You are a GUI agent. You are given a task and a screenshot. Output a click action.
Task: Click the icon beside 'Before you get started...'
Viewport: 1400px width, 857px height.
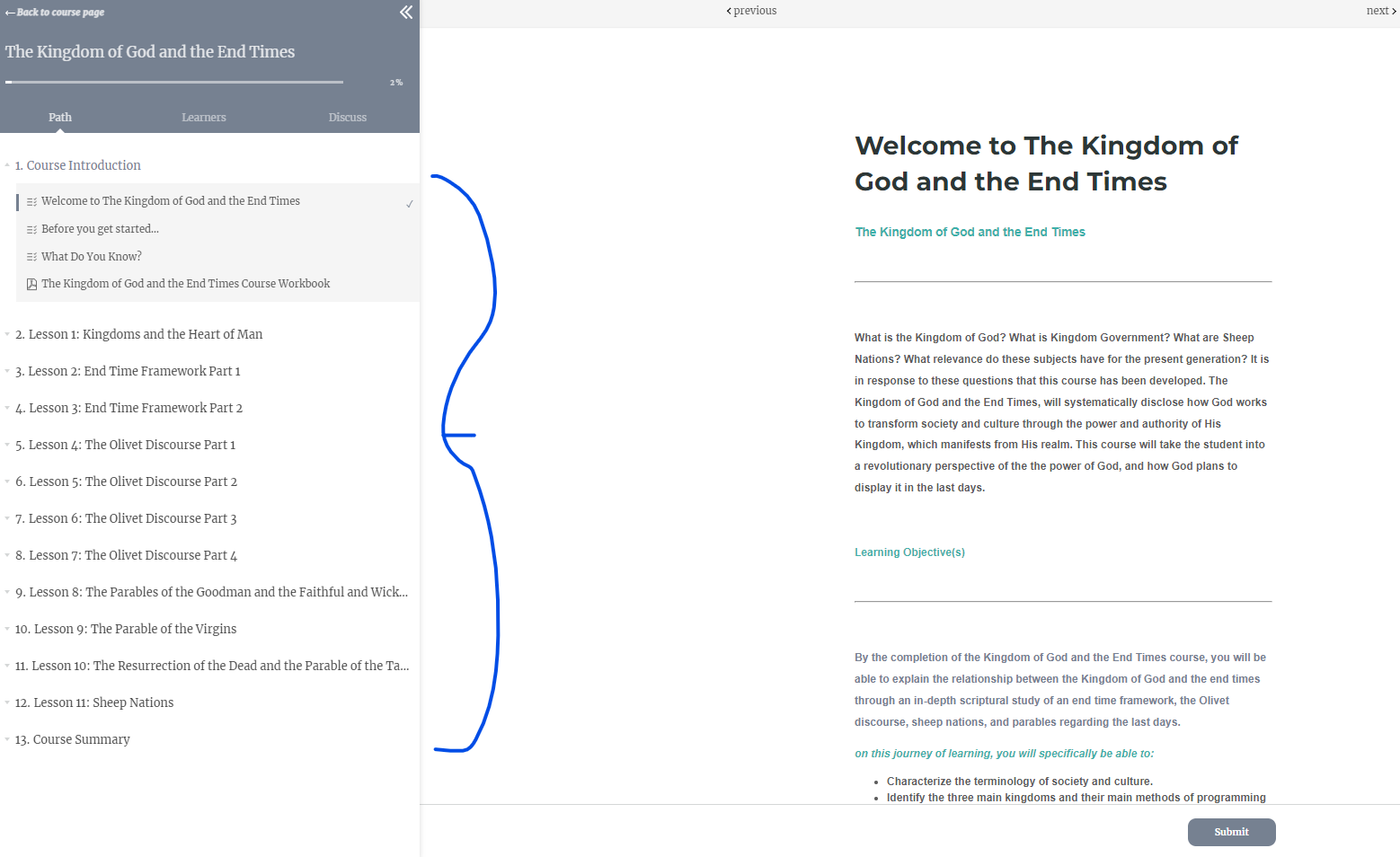point(31,230)
